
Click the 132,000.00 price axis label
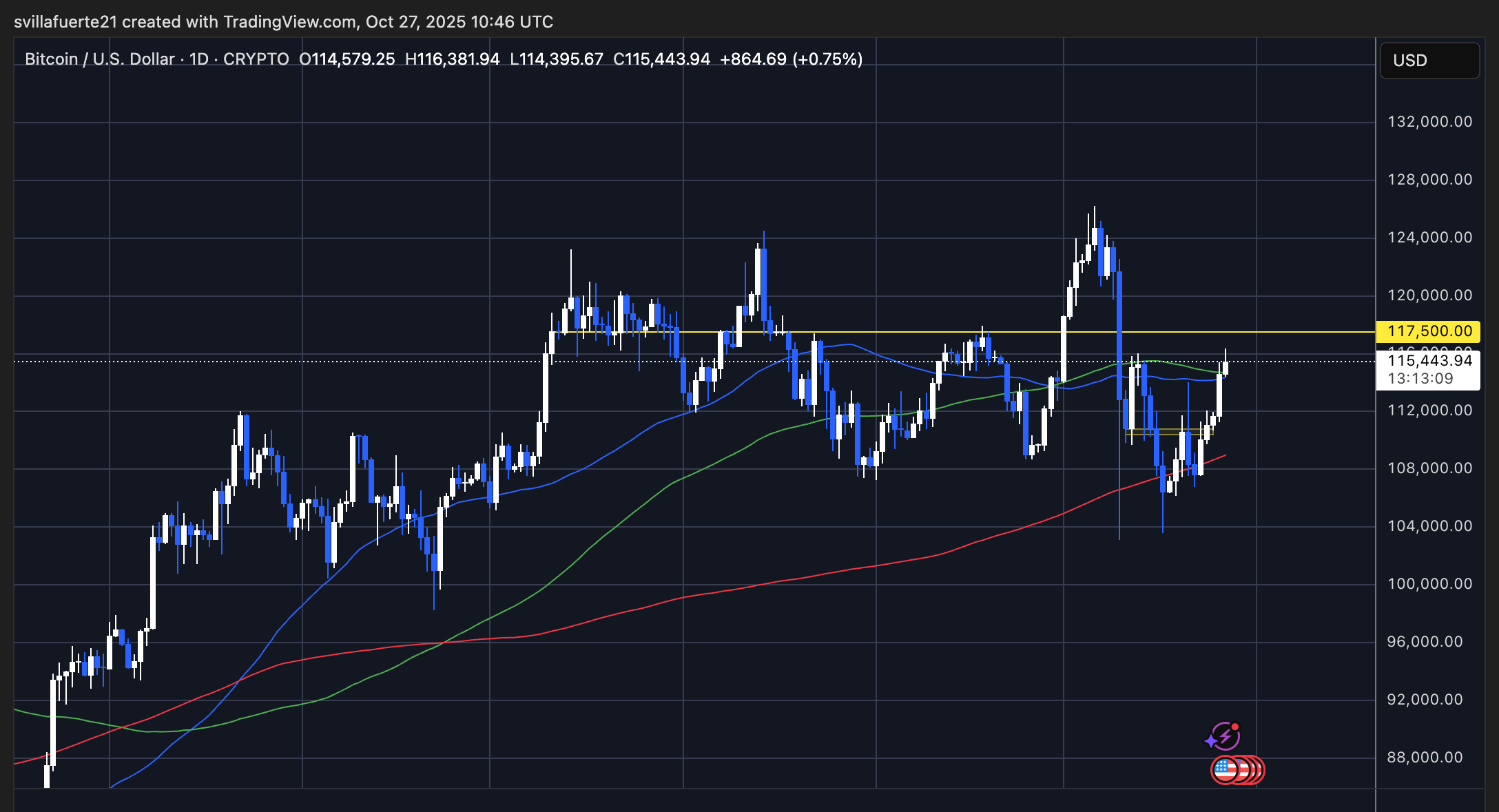pos(1429,122)
